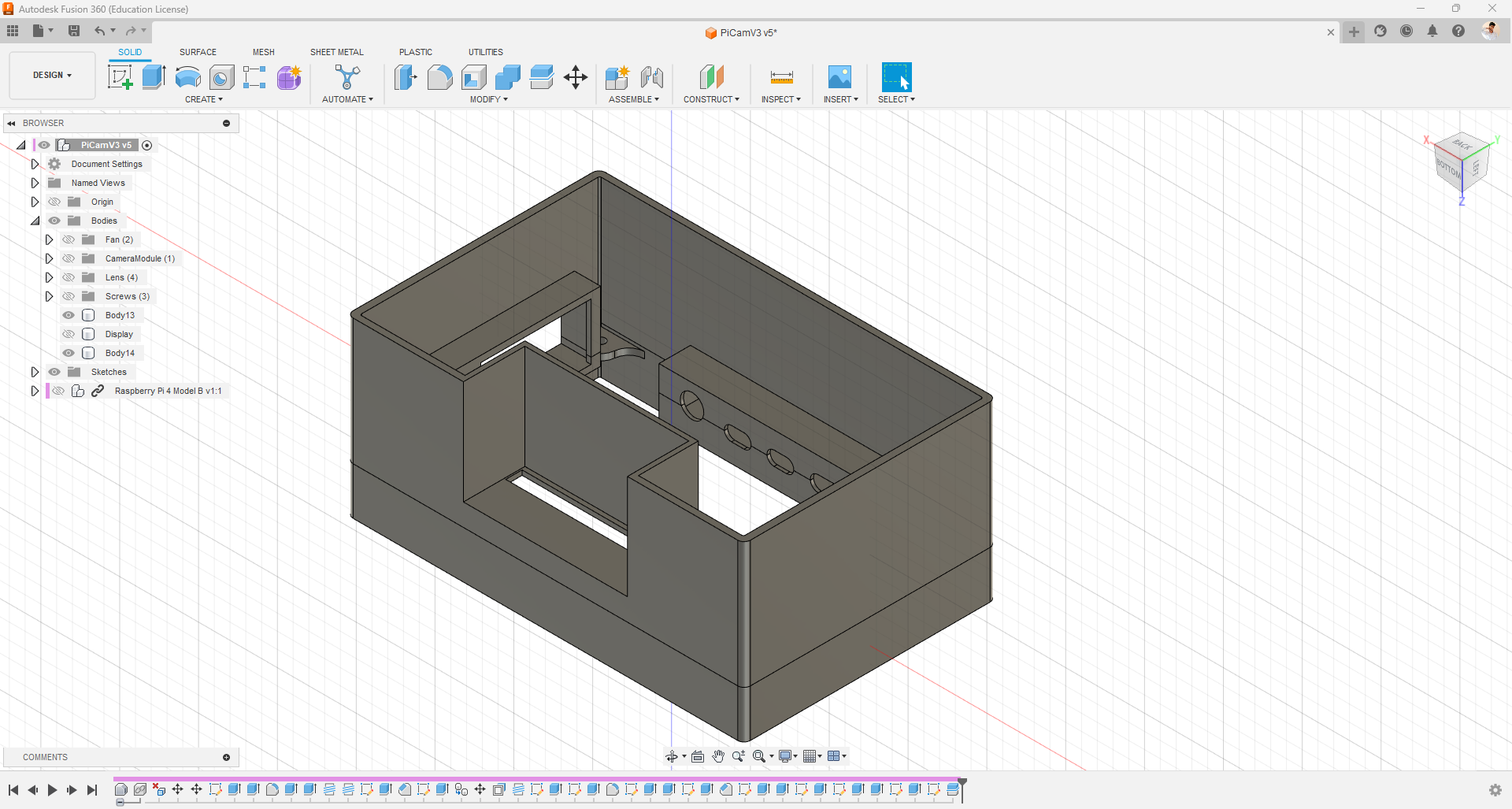Choose the Fillet tool icon
The image size is (1512, 809).
pyautogui.click(x=439, y=77)
